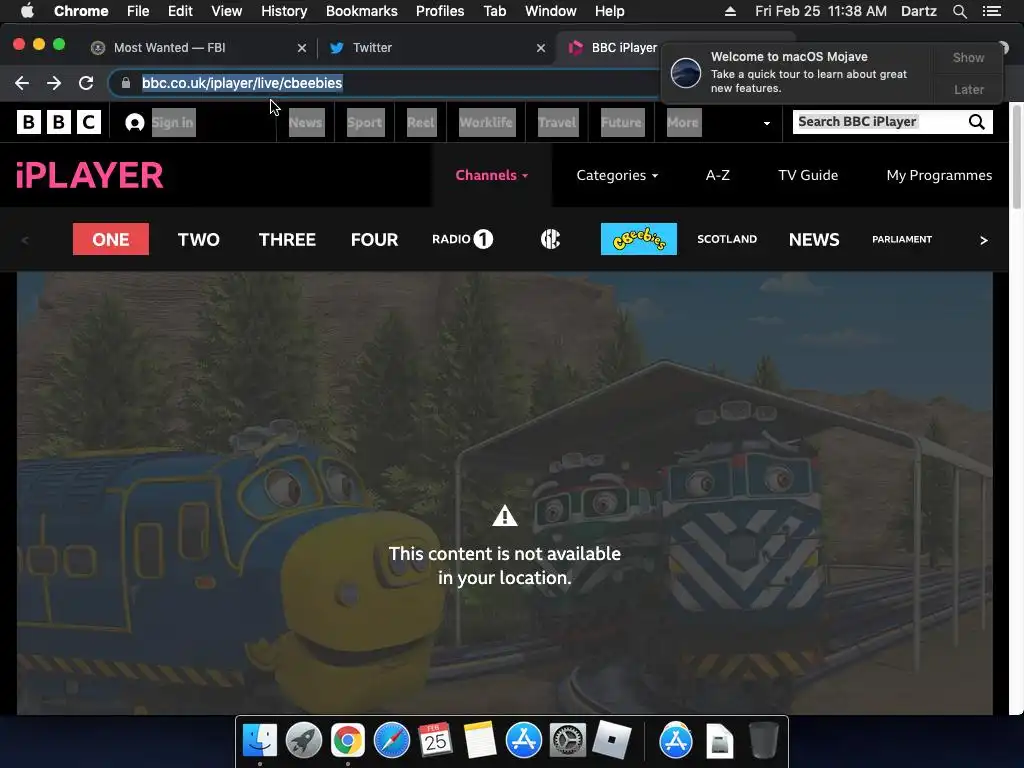
Task: Click the 'This content is not available' message
Action: (x=504, y=566)
